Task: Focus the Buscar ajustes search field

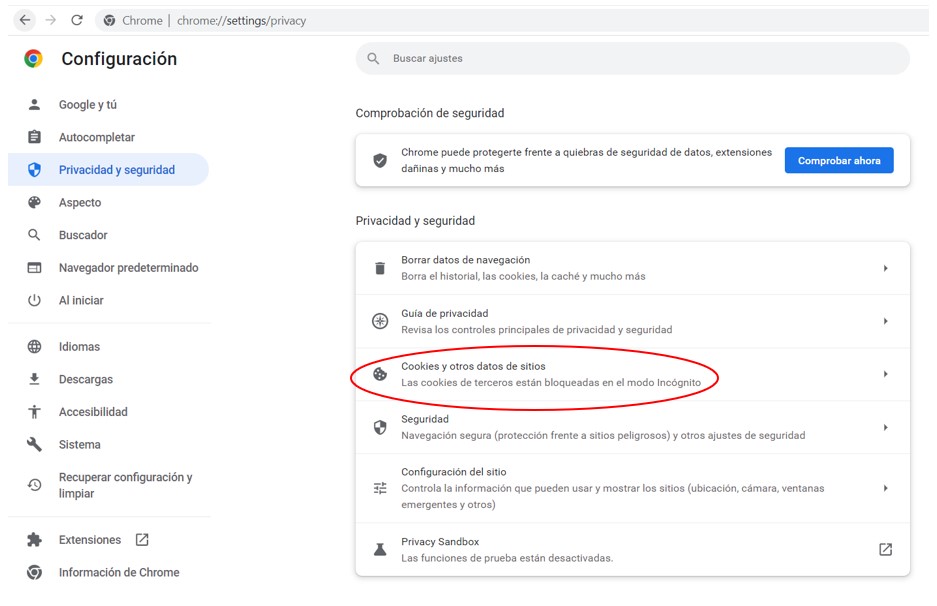Action: click(x=632, y=59)
